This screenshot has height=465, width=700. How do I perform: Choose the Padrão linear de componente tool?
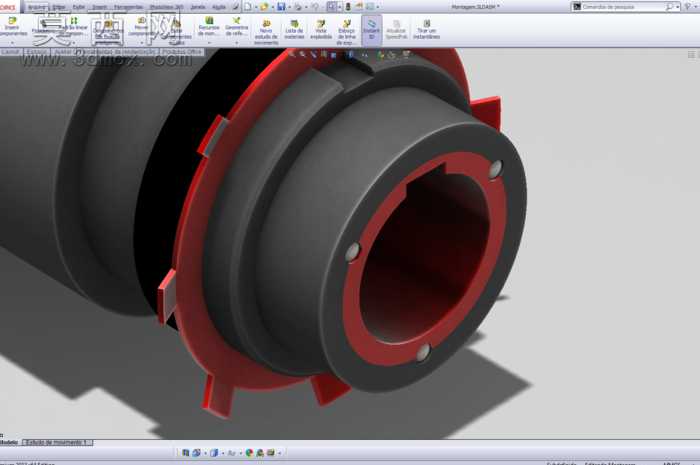(x=74, y=27)
